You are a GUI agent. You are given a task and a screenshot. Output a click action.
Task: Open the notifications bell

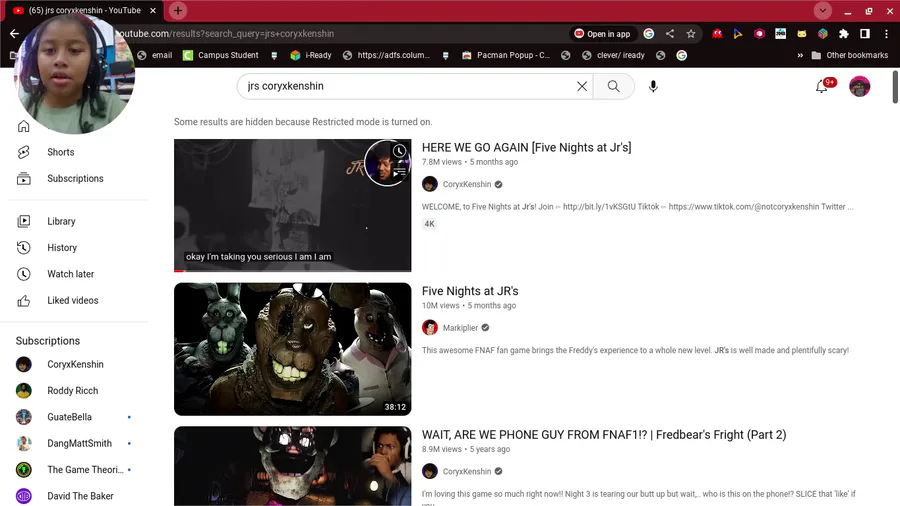[x=822, y=86]
